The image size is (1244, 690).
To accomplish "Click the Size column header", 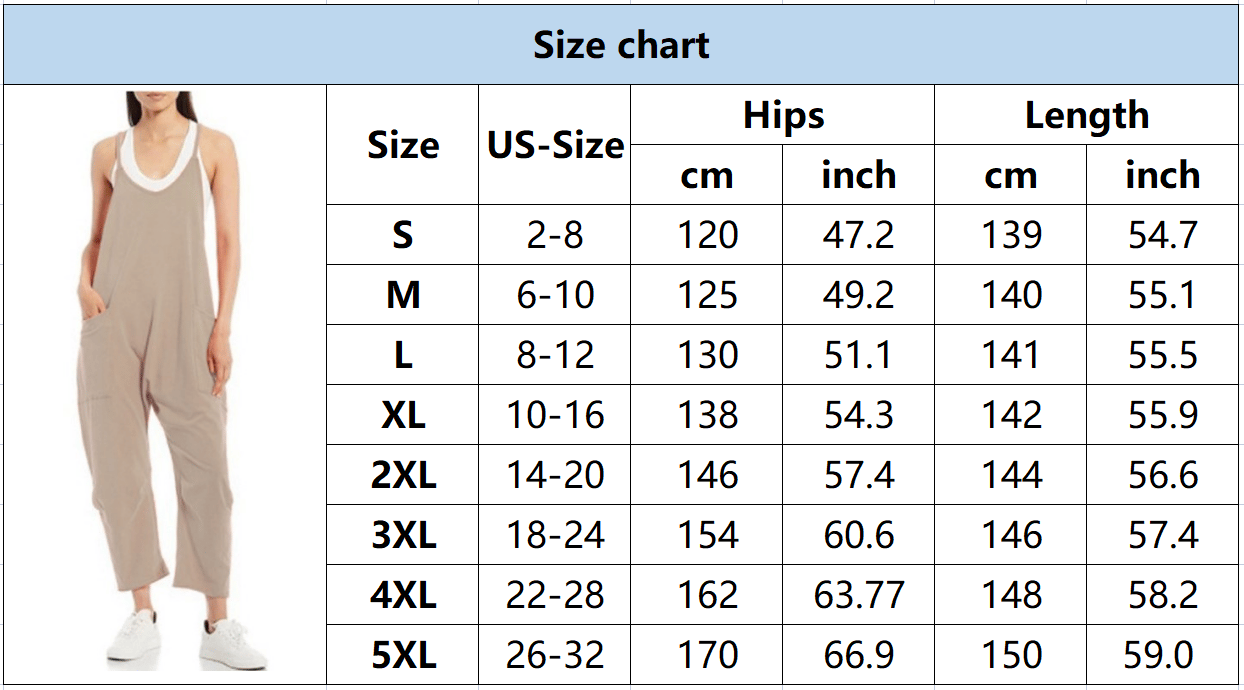I will click(x=403, y=146).
